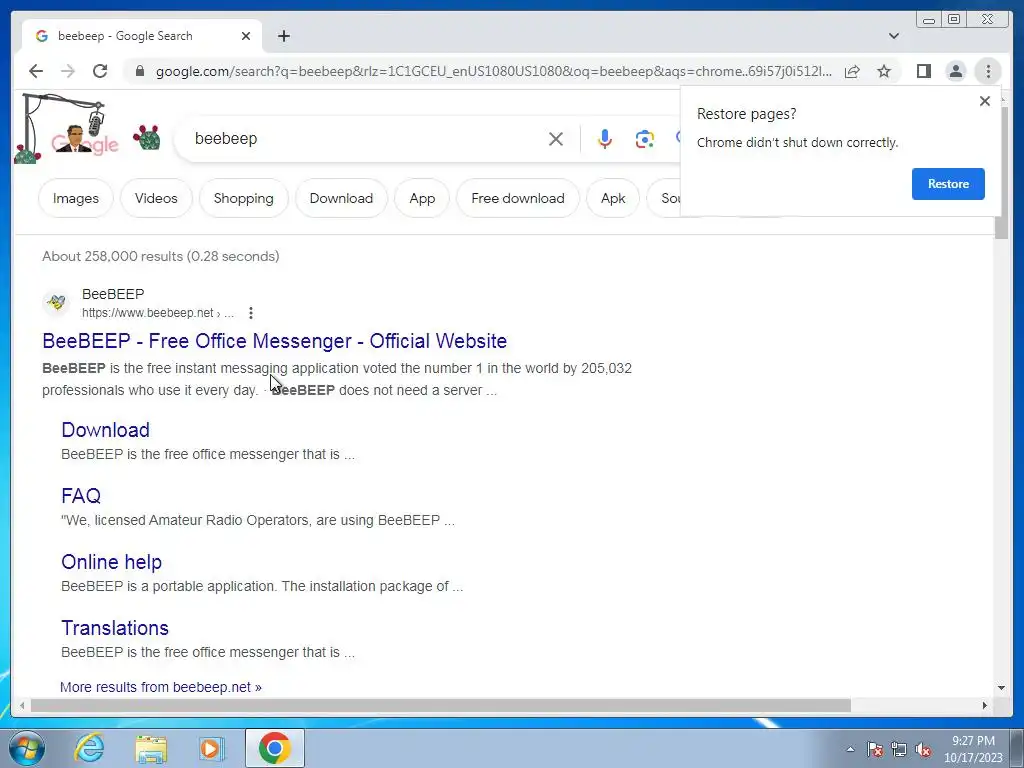Go back to the previous page
Image resolution: width=1024 pixels, height=768 pixels.
coord(36,71)
